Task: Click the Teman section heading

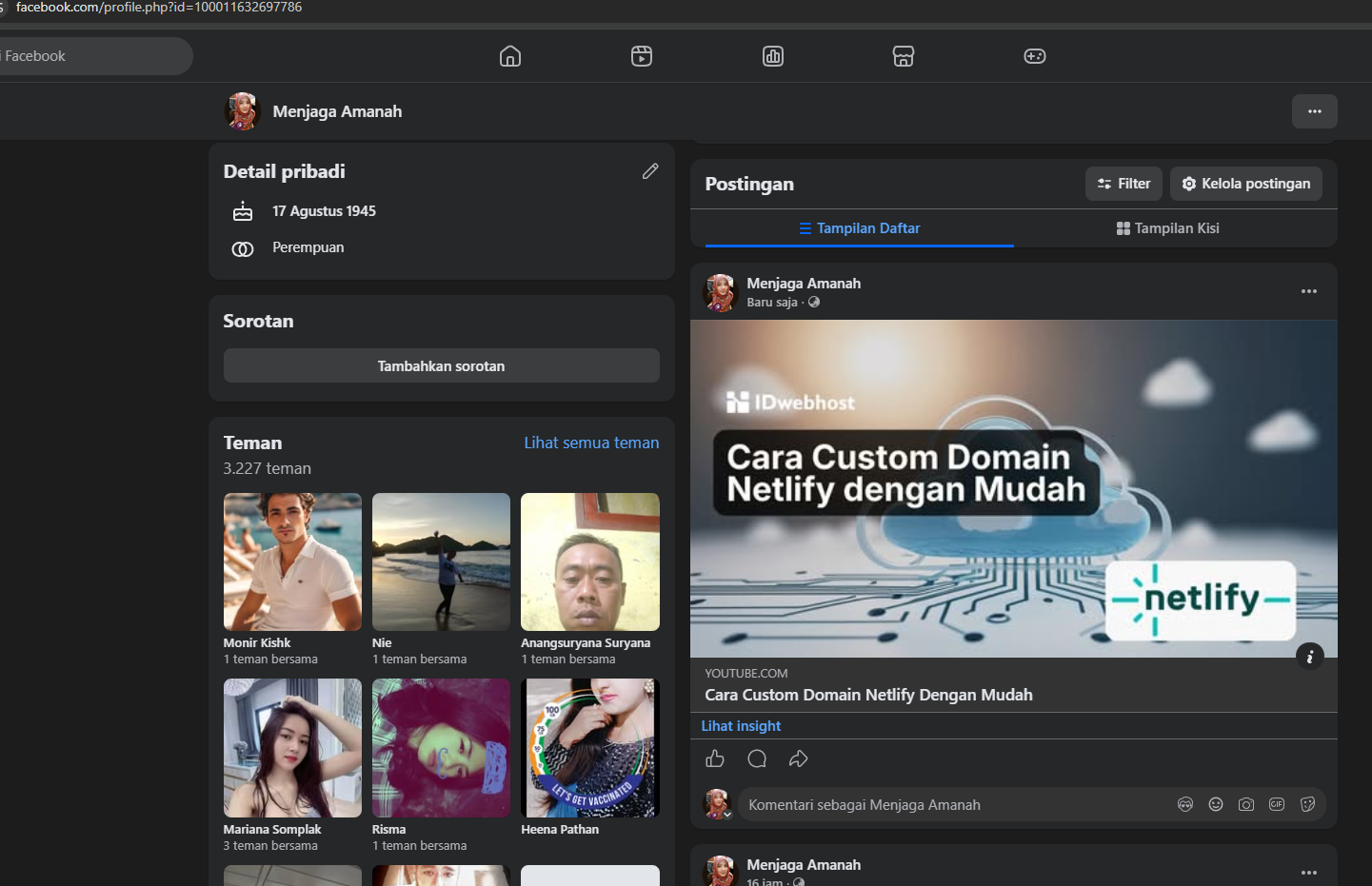Action: point(252,443)
